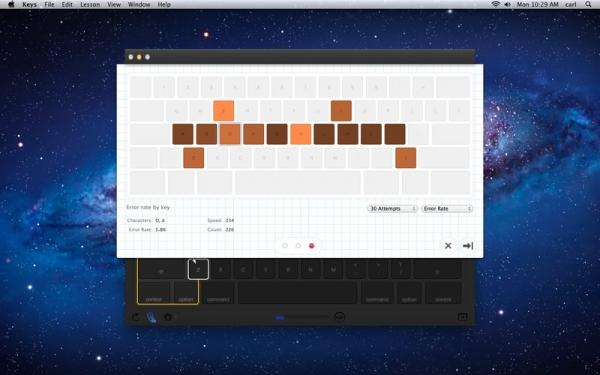Viewport: 600px width, 375px height.
Task: Open the gear settings icon in bottom bar
Action: click(168, 317)
